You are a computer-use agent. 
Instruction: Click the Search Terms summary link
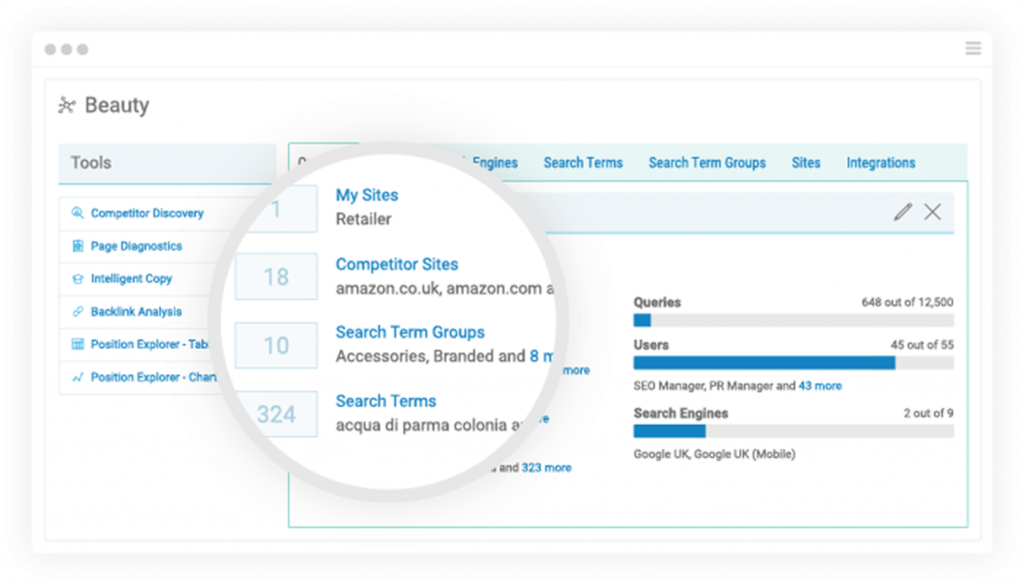pos(386,401)
